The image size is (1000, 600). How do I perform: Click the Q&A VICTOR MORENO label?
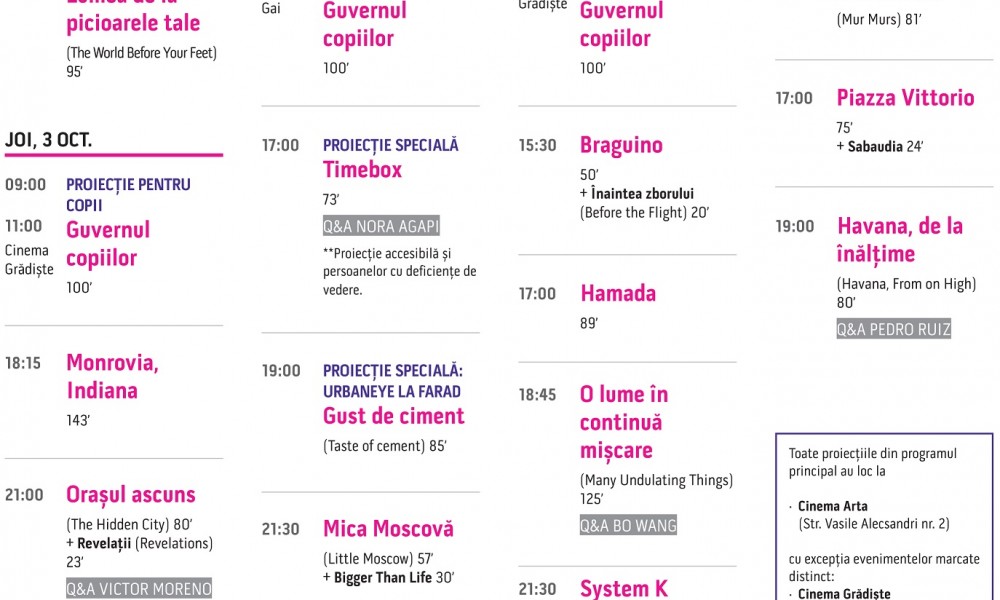(x=139, y=589)
